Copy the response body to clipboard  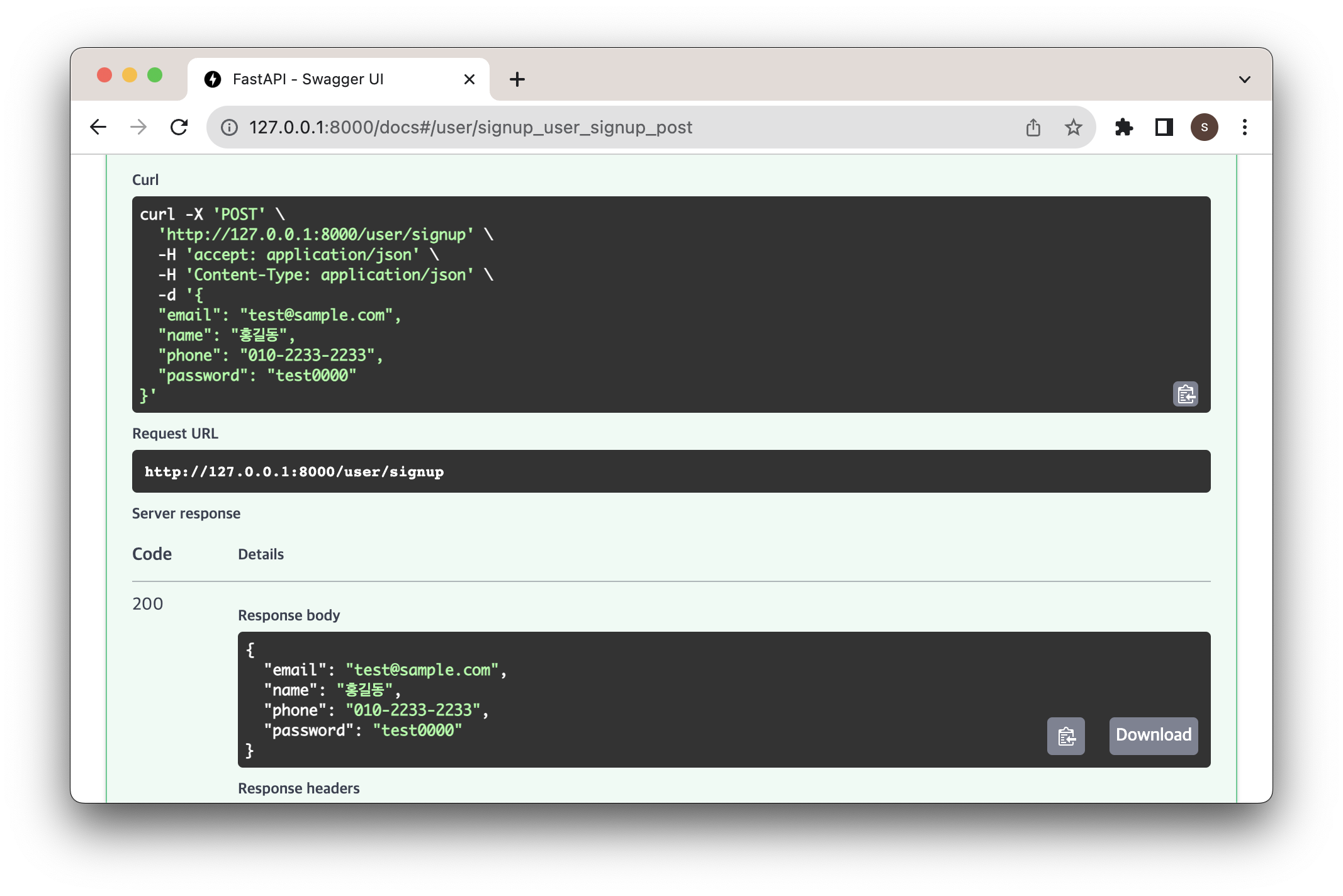(x=1065, y=736)
